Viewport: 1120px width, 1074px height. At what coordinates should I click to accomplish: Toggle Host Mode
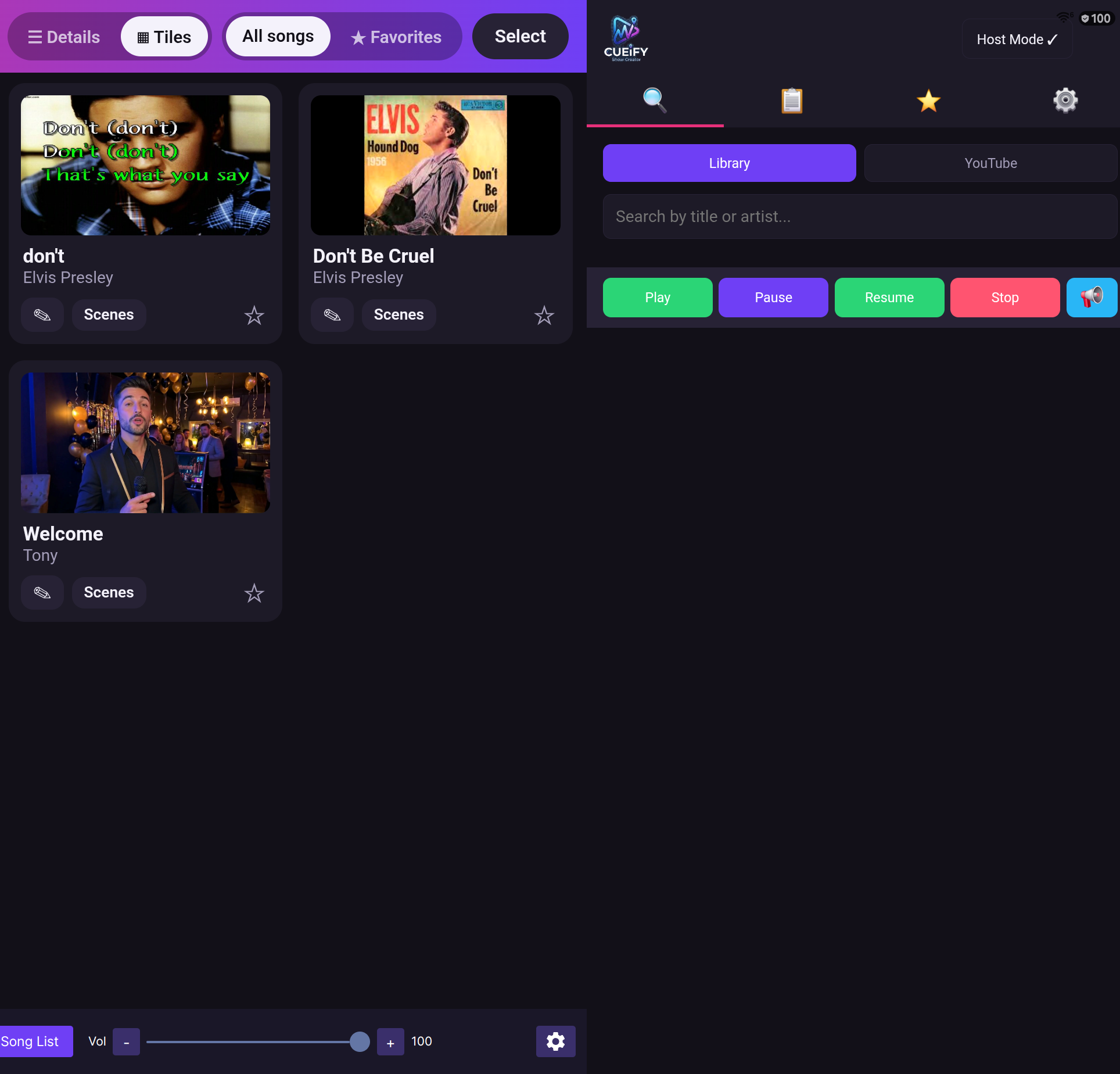[x=1017, y=39]
